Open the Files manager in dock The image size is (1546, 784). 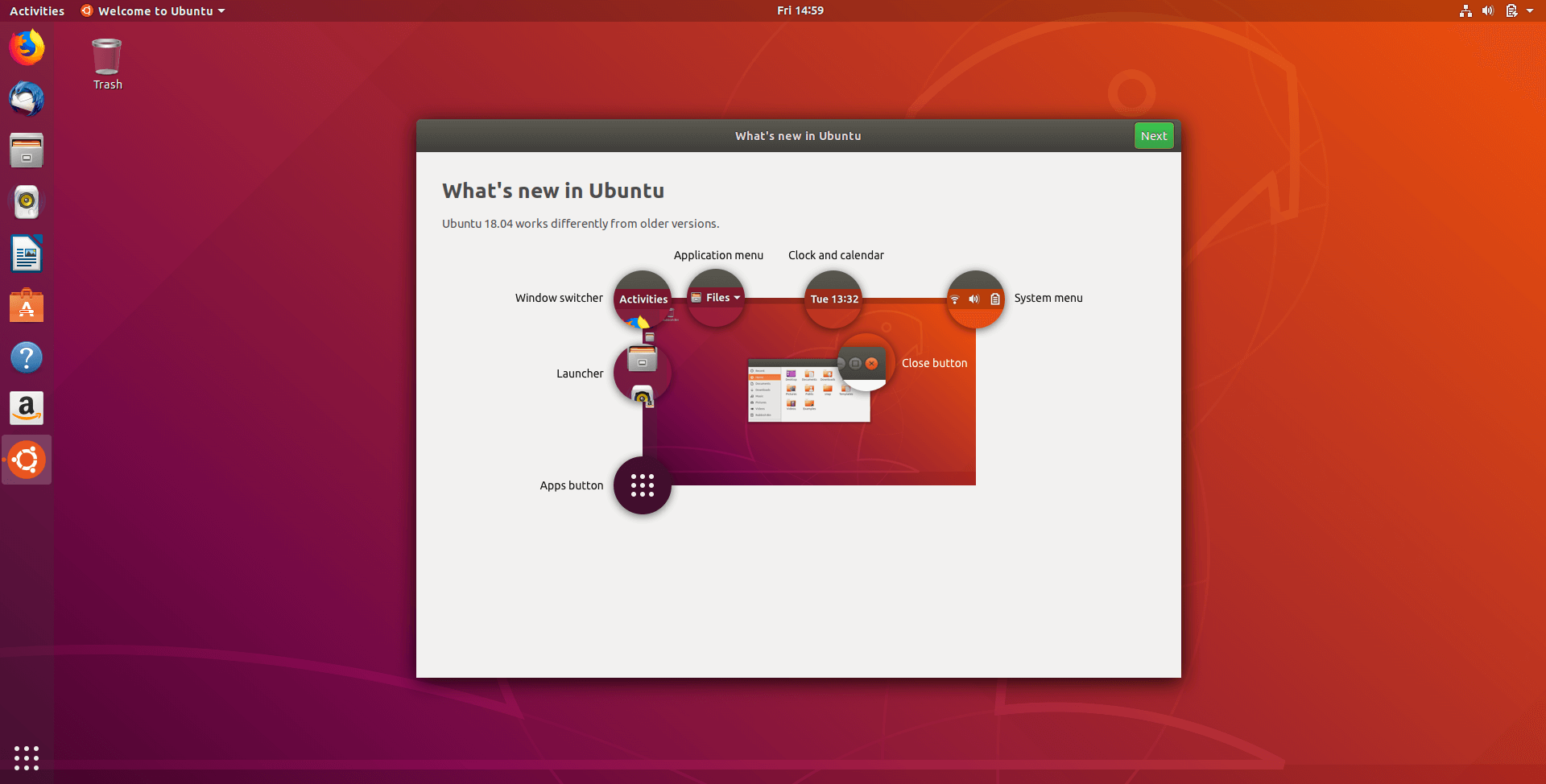click(x=27, y=151)
